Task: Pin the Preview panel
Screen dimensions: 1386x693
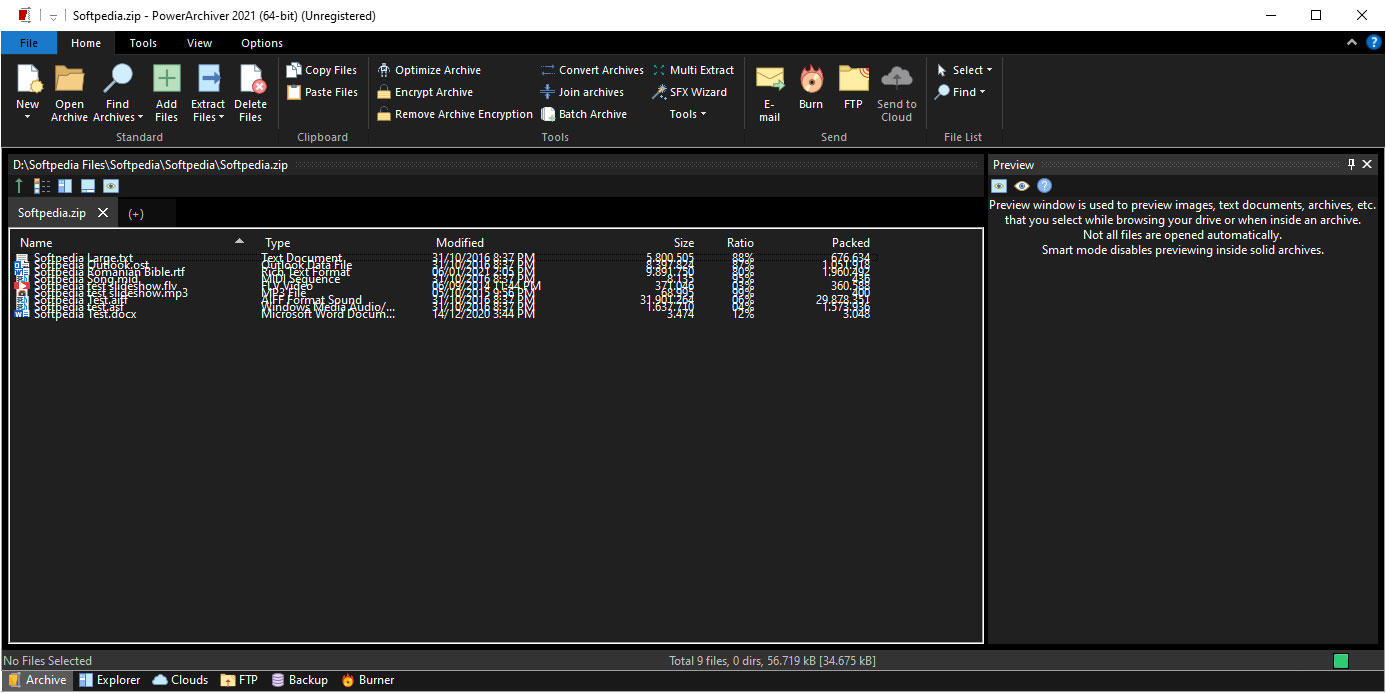Action: click(x=1351, y=164)
